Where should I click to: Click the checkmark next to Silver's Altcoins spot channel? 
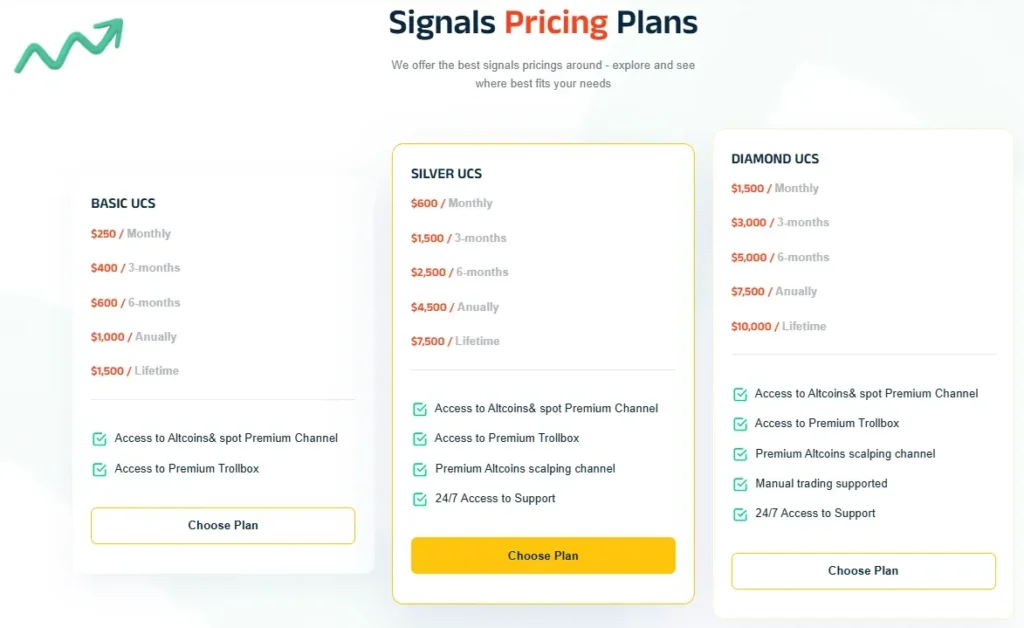(x=419, y=408)
